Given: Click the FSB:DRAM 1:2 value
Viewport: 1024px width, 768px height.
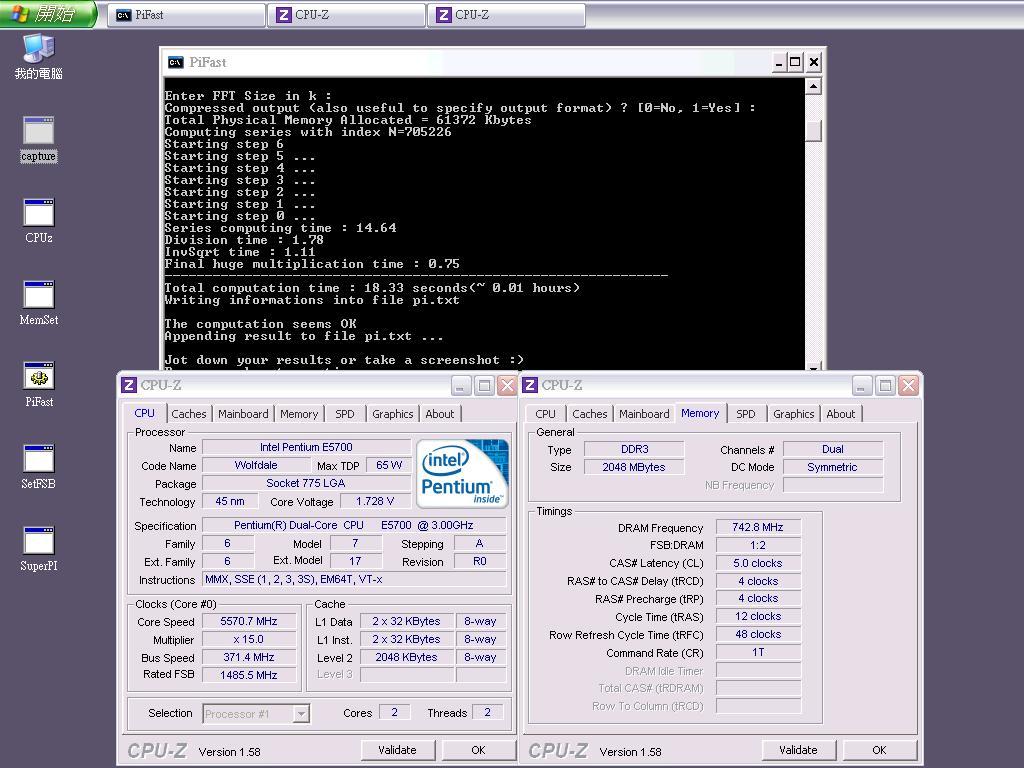Looking at the screenshot, I should click(x=758, y=545).
